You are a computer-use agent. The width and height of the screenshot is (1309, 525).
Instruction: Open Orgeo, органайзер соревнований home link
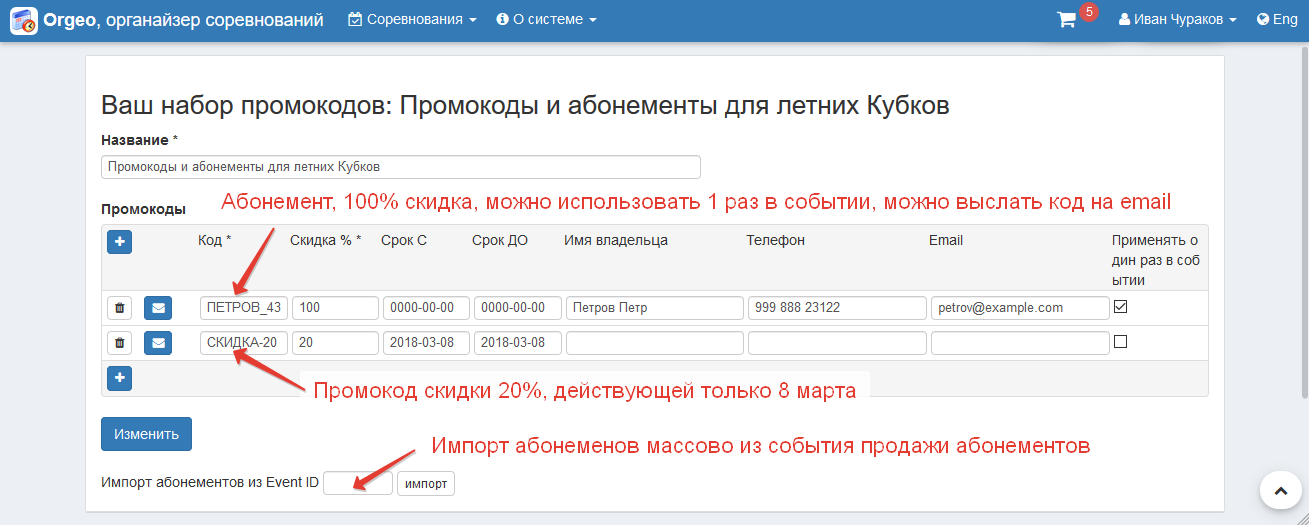[183, 20]
